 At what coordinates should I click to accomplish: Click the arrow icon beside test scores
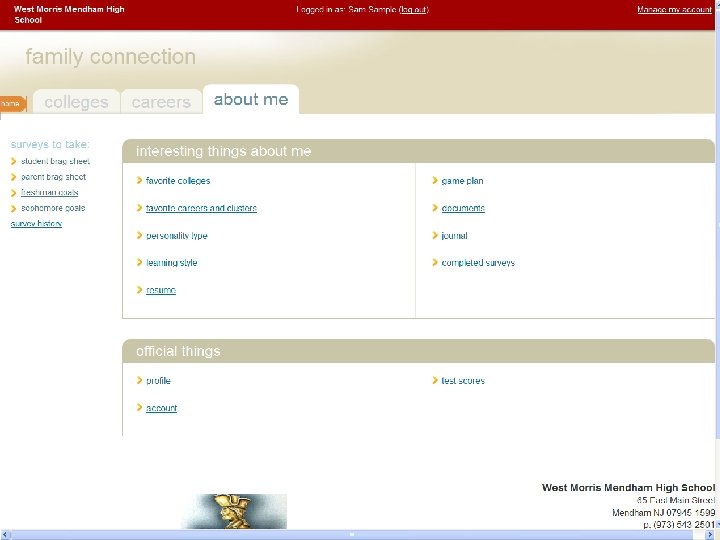tap(435, 380)
